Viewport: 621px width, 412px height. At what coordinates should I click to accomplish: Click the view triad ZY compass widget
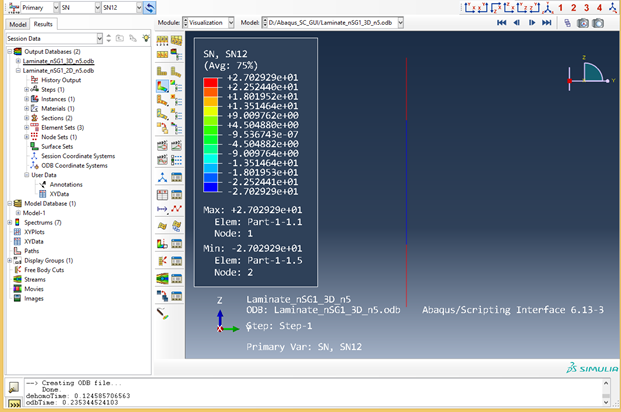(589, 74)
